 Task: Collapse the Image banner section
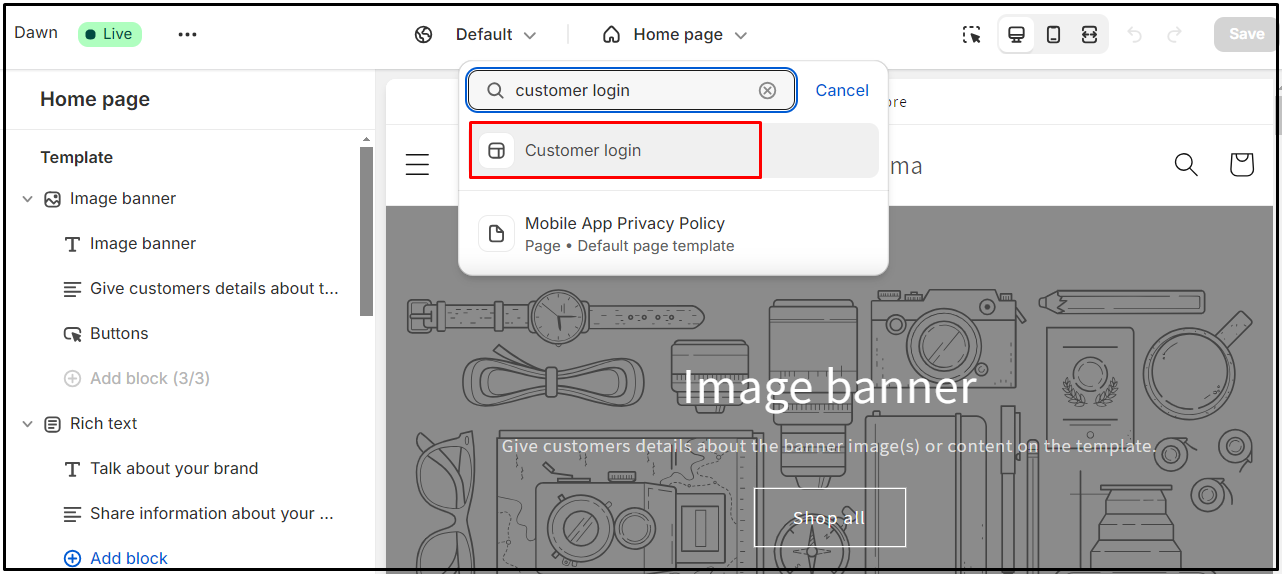tap(27, 199)
